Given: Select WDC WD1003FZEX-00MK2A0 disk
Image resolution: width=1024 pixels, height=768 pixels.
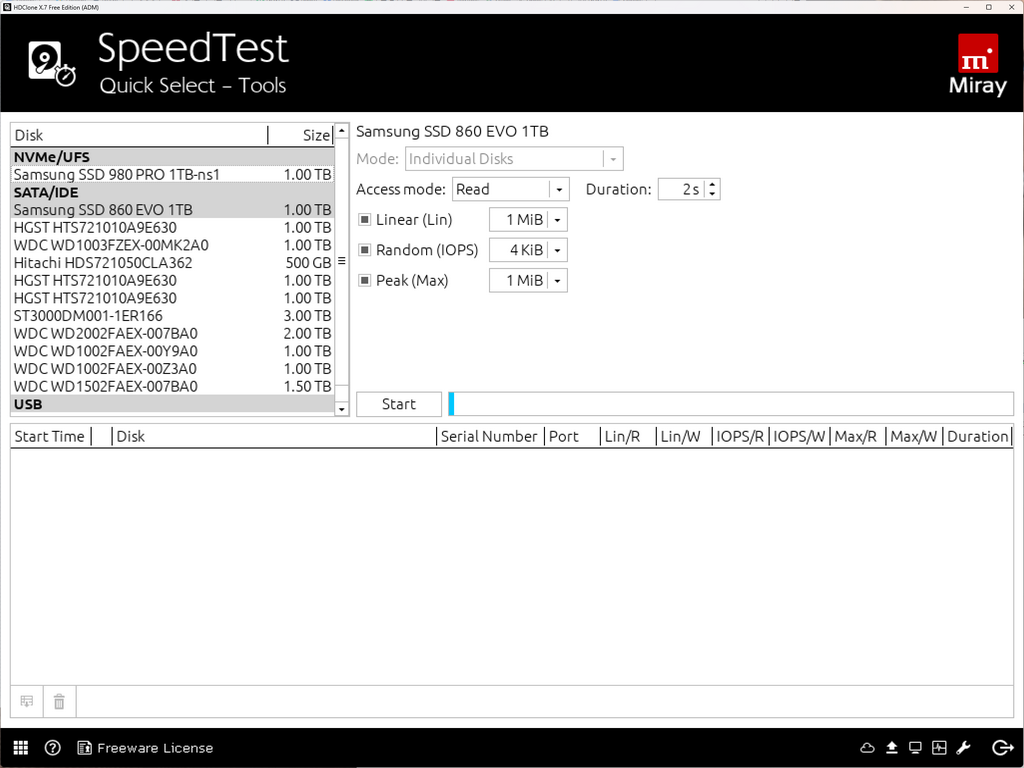Looking at the screenshot, I should [172, 245].
